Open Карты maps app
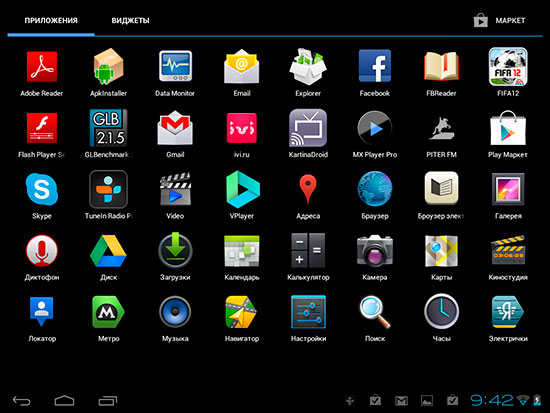550x413 pixels. (441, 251)
